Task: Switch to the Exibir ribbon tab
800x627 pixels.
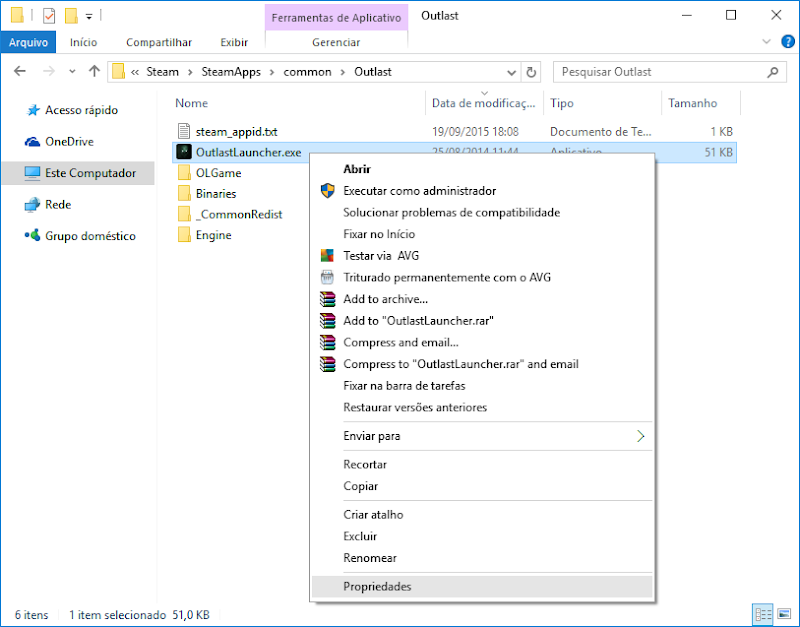Action: coord(234,42)
